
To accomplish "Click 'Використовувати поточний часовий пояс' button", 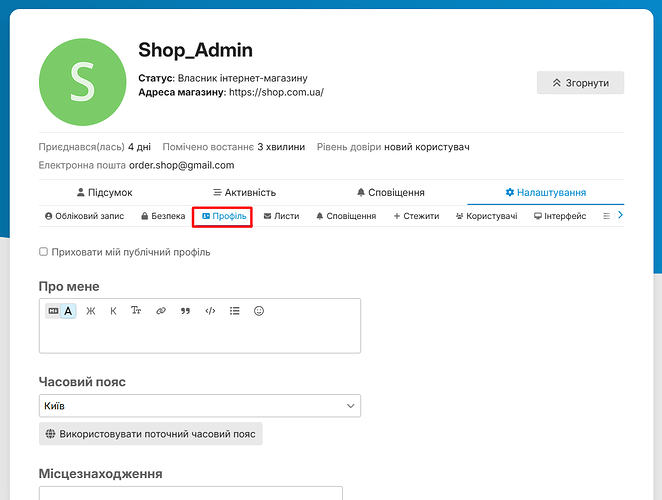I will pyautogui.click(x=151, y=434).
